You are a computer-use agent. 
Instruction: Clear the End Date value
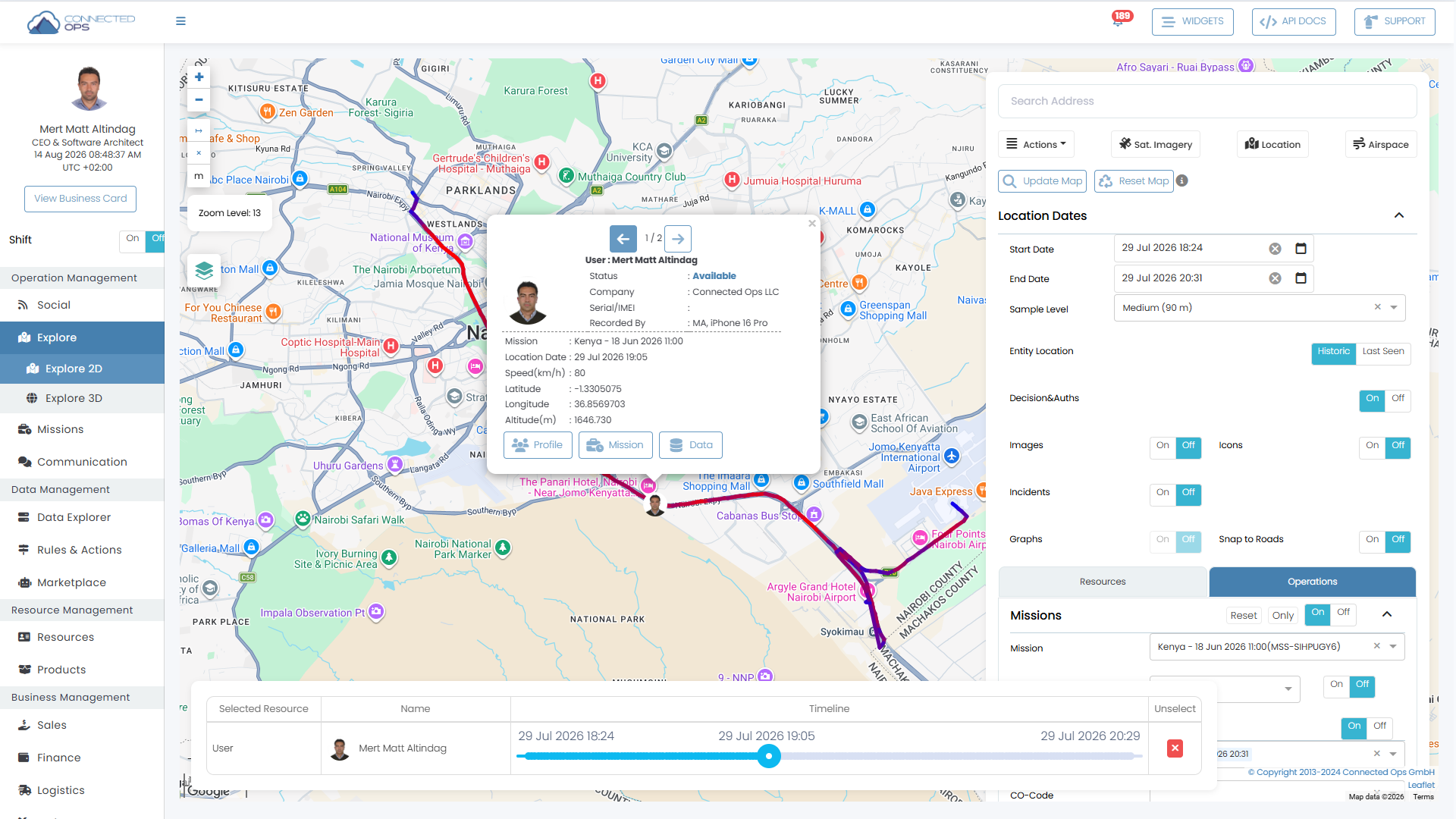1276,278
